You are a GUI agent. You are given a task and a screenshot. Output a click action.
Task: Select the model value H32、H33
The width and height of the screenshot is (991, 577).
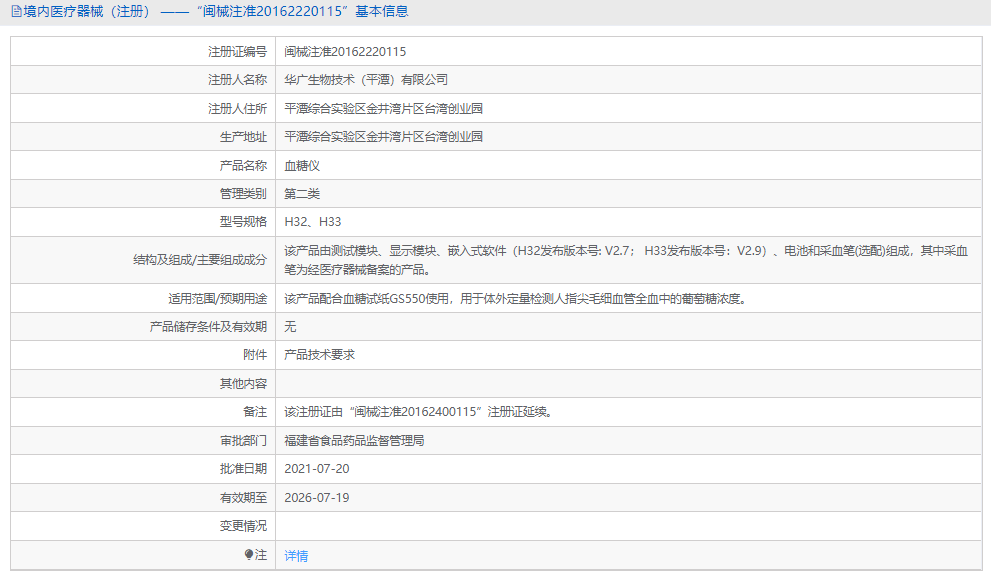(313, 222)
